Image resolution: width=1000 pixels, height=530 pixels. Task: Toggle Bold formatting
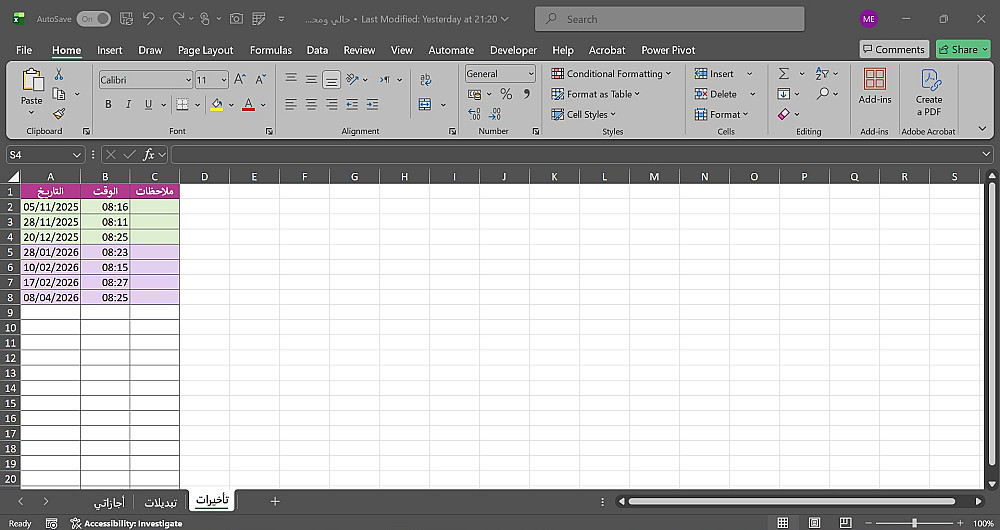click(x=108, y=104)
